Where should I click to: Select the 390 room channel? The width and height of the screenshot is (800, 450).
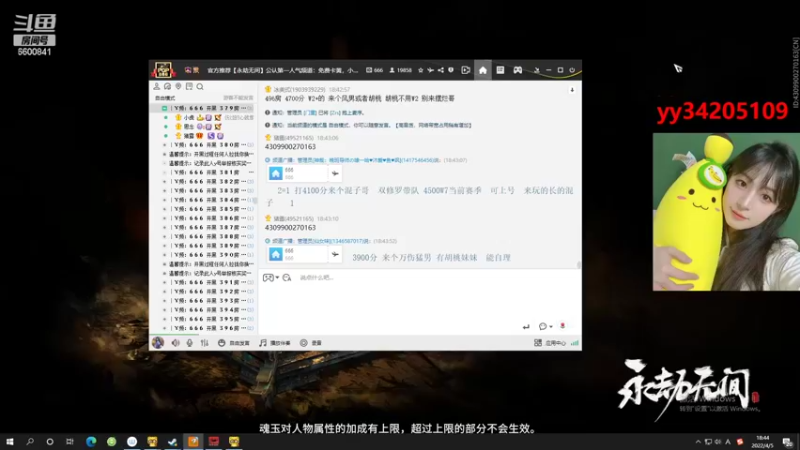(x=207, y=255)
